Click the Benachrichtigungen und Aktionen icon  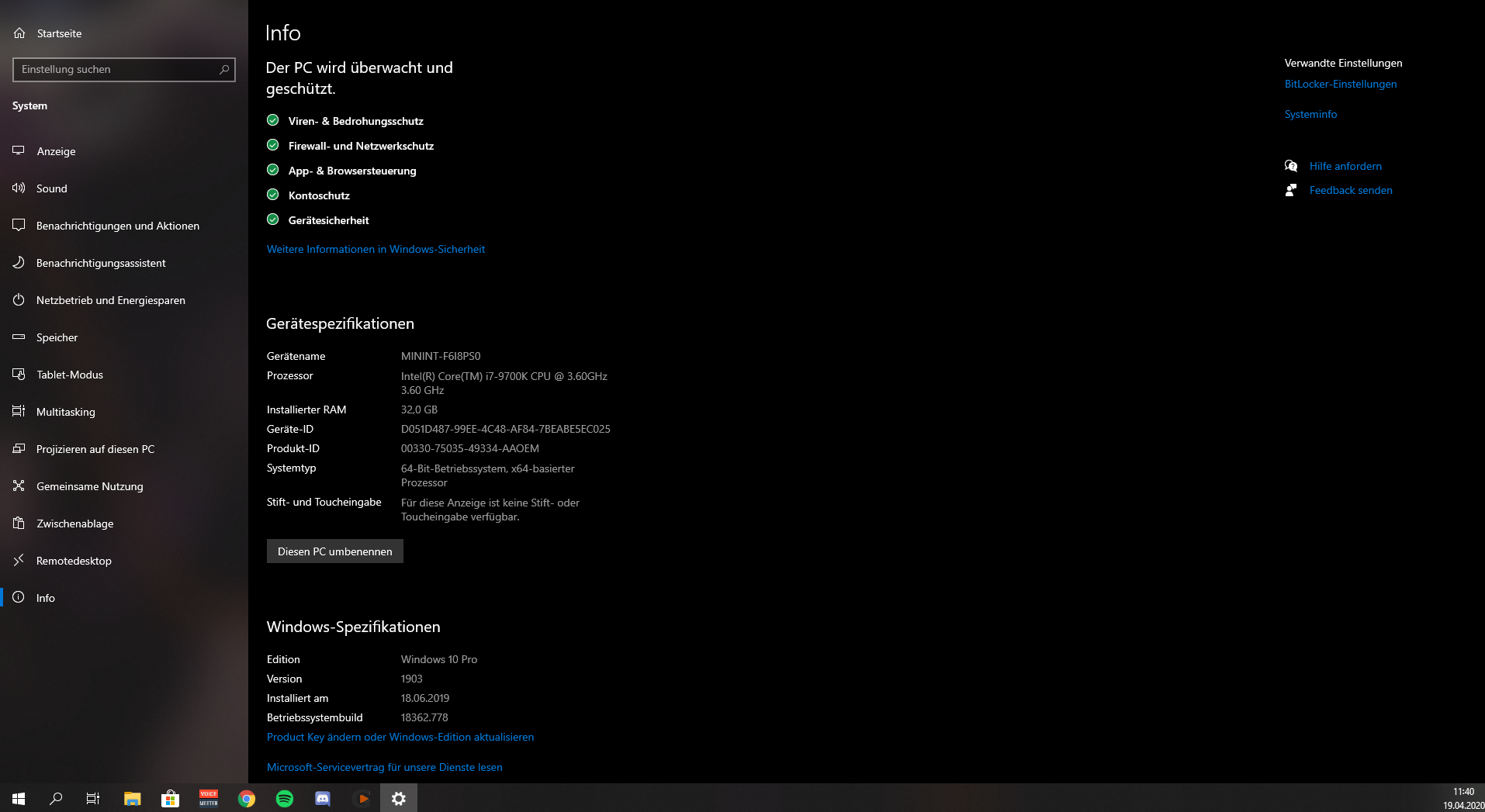pyautogui.click(x=19, y=225)
